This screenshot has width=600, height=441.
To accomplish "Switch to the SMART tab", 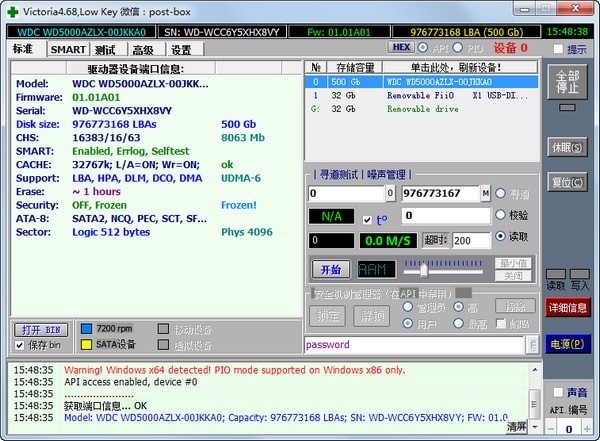I will pyautogui.click(x=68, y=49).
